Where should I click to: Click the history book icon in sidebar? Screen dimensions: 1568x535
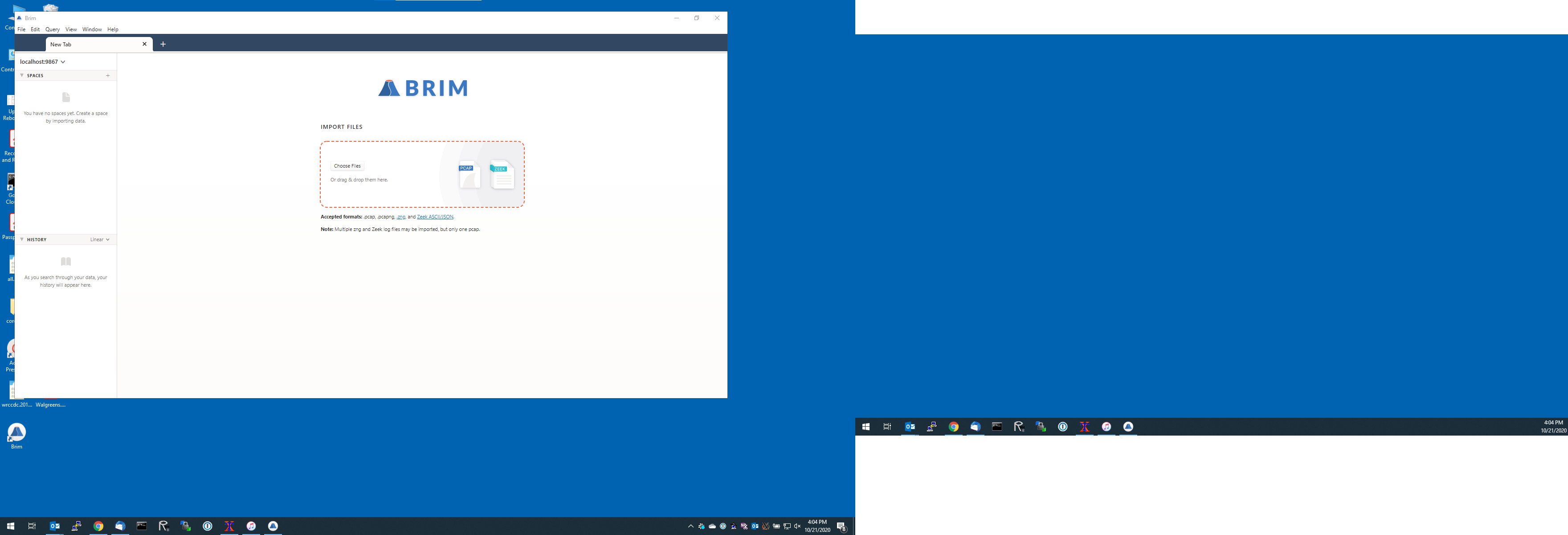tap(66, 261)
